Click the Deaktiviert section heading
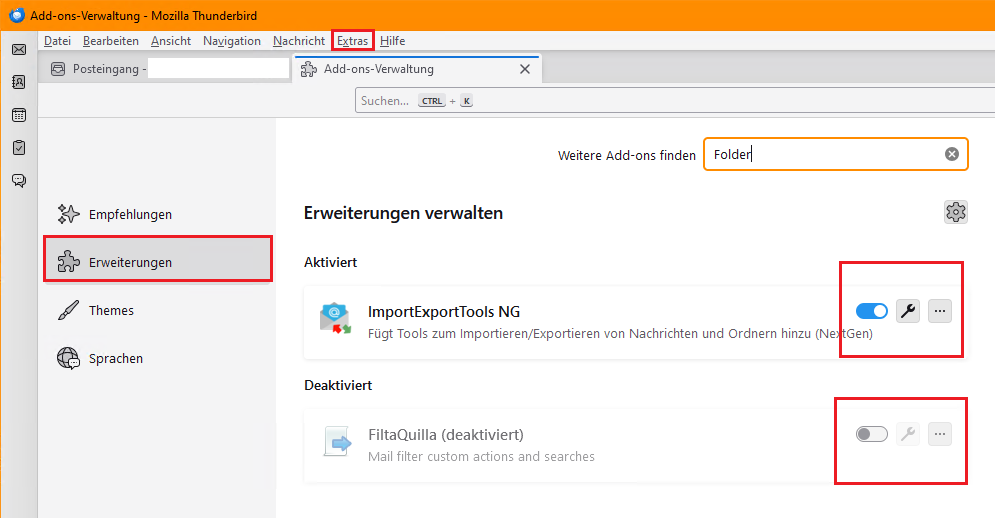 tap(338, 385)
